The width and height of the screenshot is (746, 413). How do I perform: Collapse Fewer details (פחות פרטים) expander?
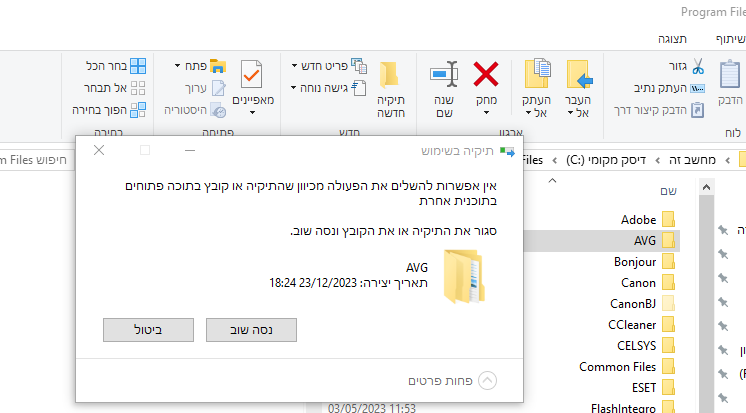tap(452, 381)
